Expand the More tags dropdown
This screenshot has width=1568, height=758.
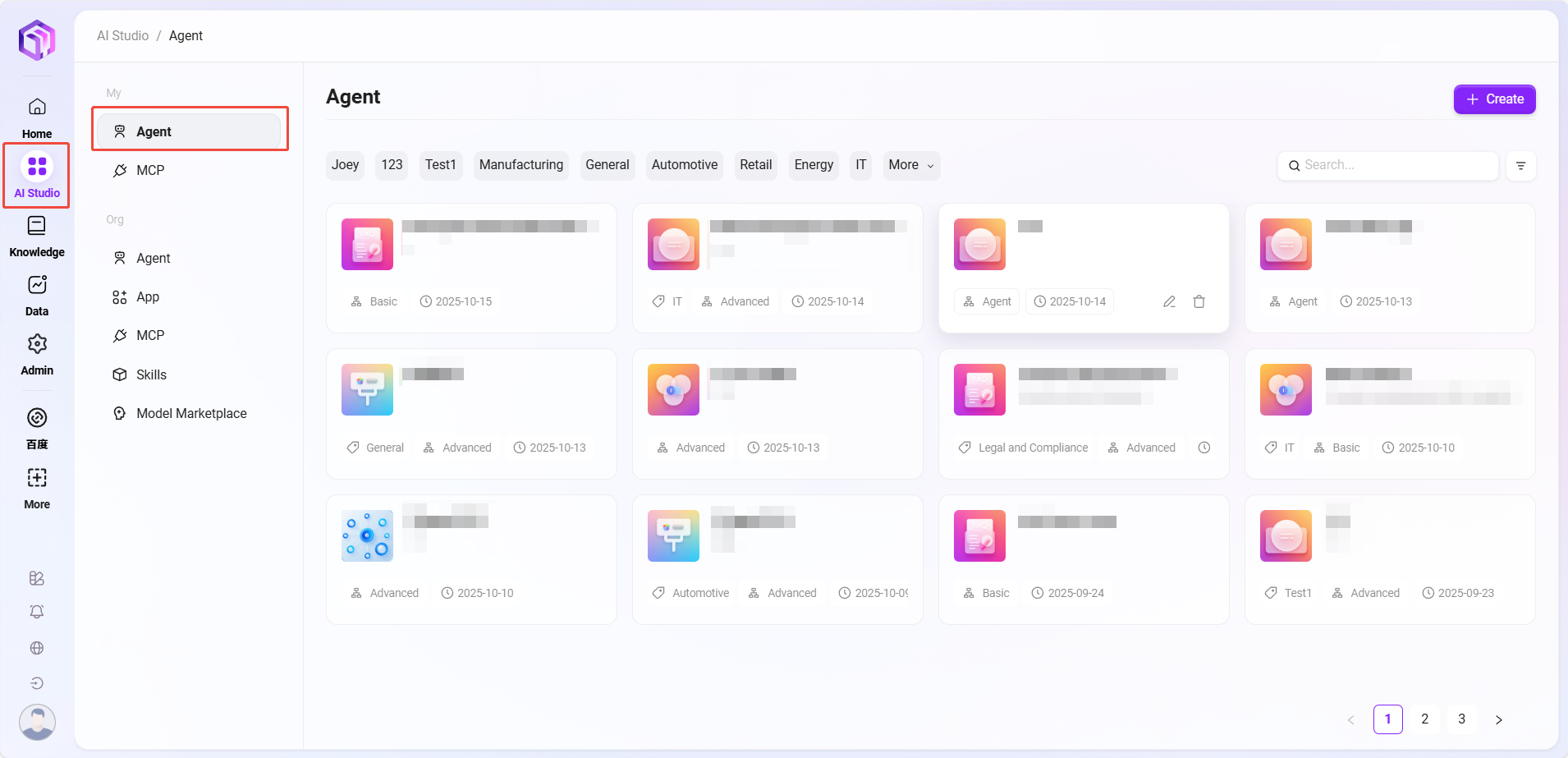tap(910, 165)
